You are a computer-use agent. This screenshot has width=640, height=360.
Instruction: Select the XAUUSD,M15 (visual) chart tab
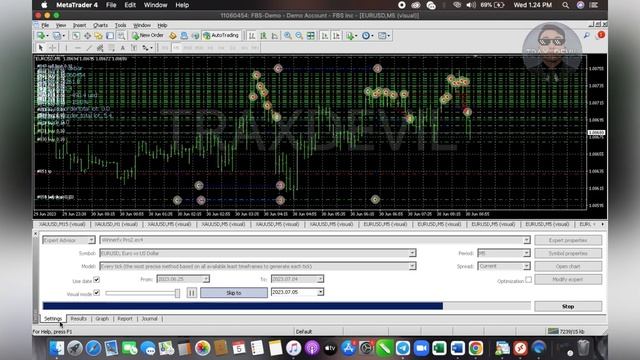62,224
